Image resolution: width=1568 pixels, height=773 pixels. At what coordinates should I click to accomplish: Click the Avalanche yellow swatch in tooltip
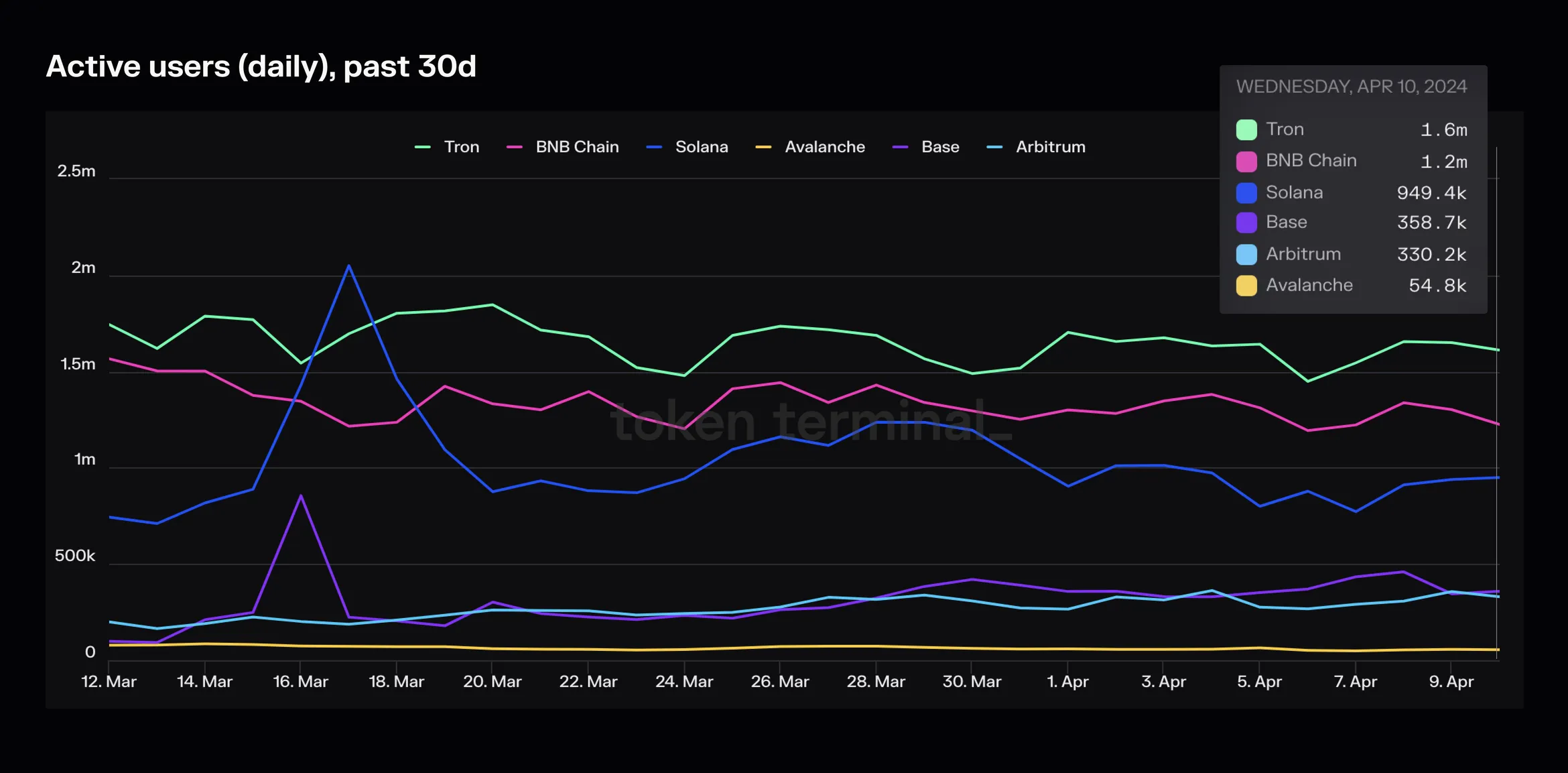tap(1246, 286)
